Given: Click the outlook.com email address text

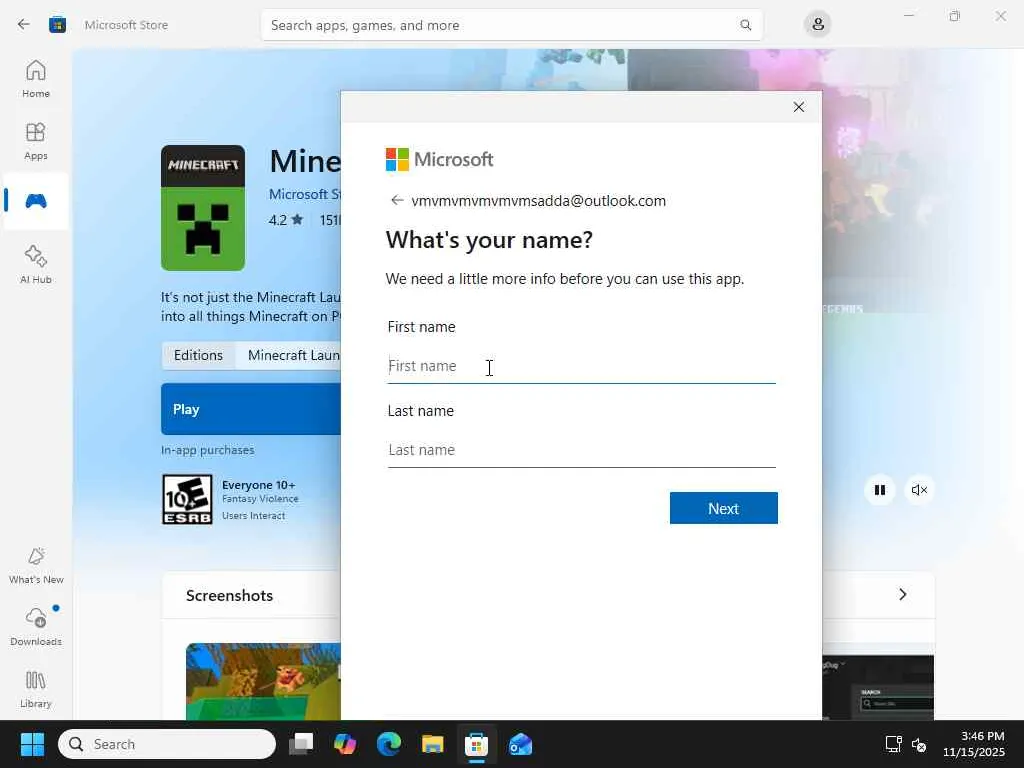Looking at the screenshot, I should click(539, 200).
